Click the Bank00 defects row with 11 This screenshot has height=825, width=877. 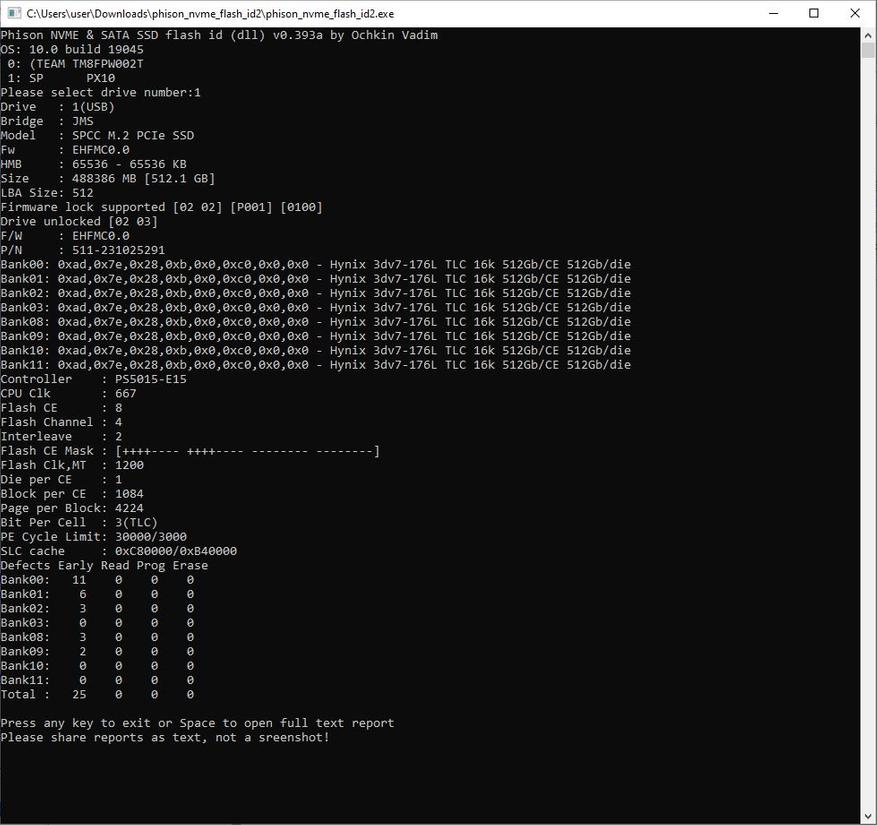[97, 580]
